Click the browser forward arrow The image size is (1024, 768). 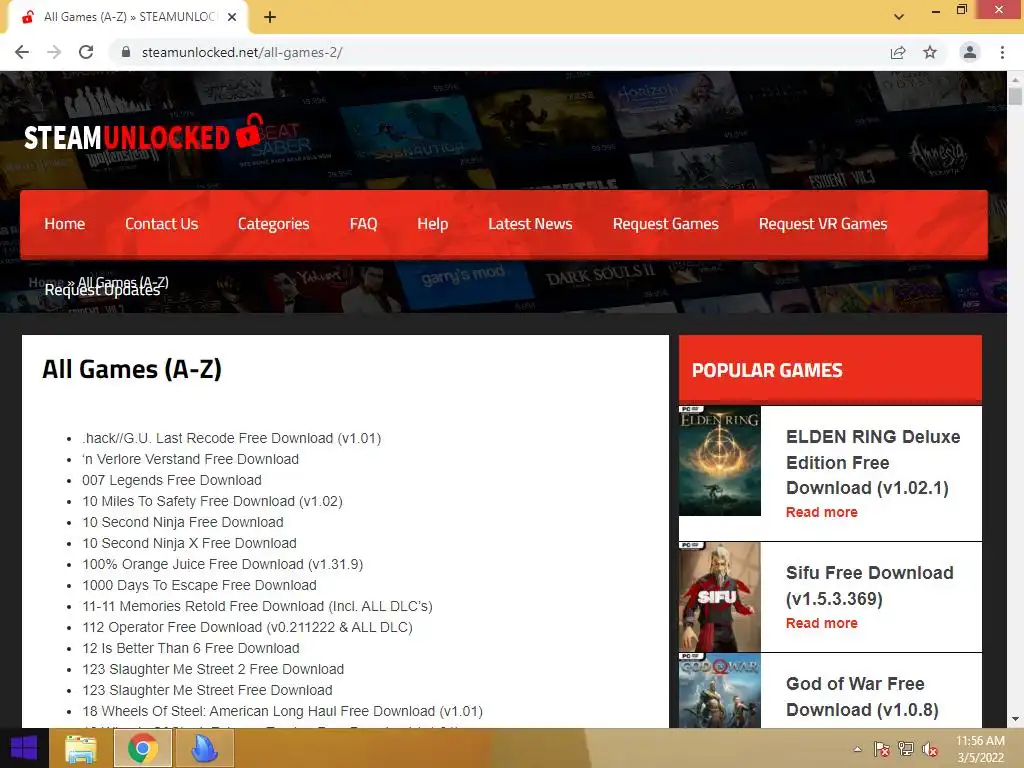pos(54,52)
